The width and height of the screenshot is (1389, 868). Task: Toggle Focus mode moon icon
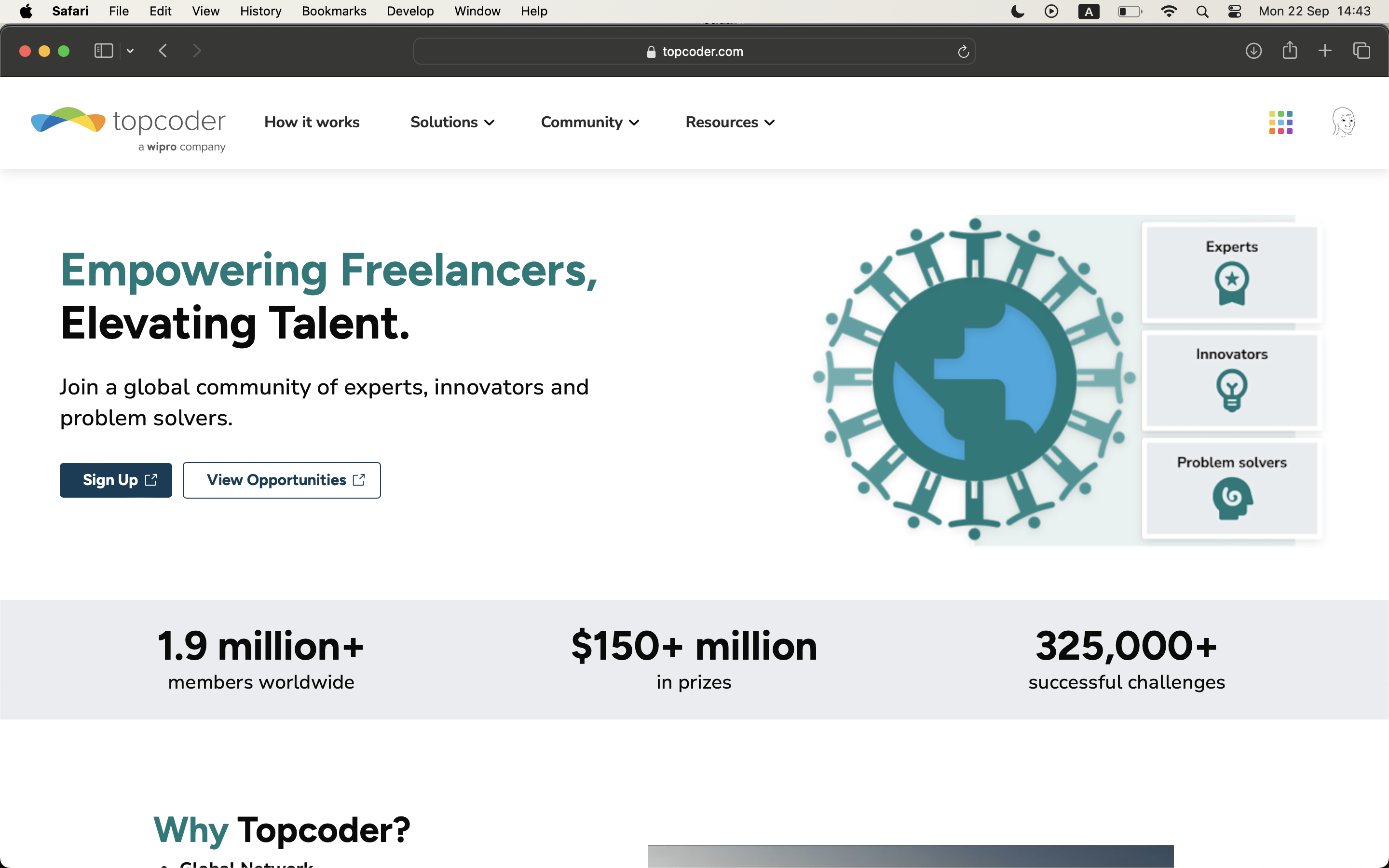(1017, 12)
